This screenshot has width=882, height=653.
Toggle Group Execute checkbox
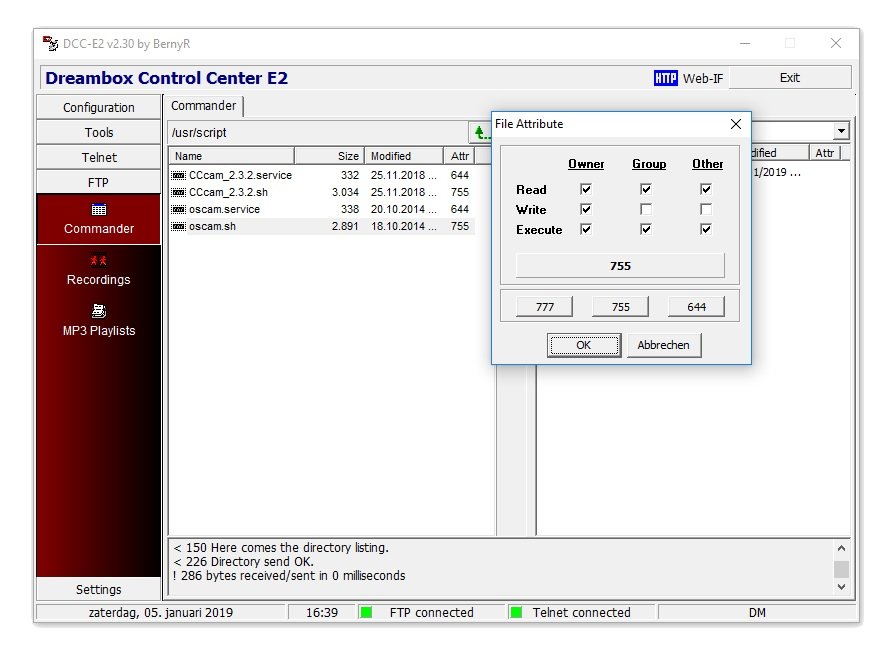point(646,229)
